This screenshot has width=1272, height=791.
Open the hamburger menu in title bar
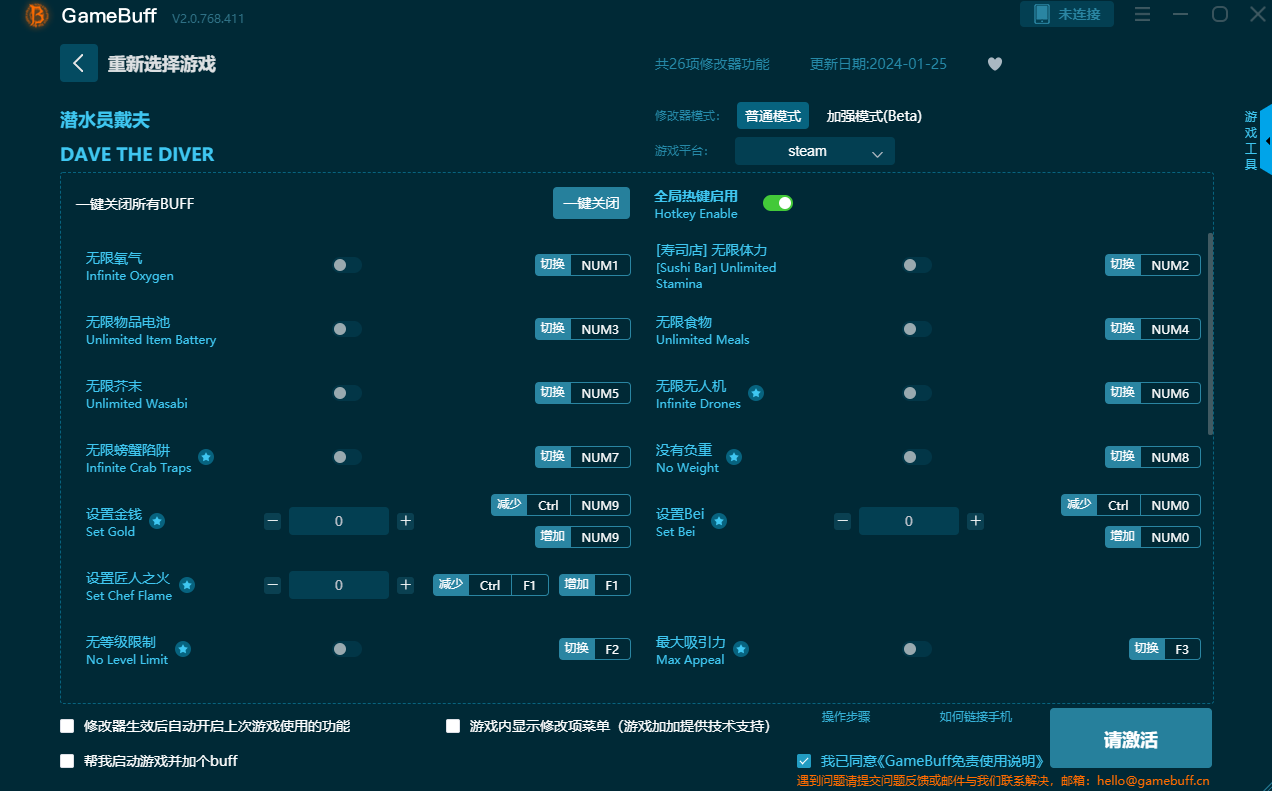[x=1143, y=14]
